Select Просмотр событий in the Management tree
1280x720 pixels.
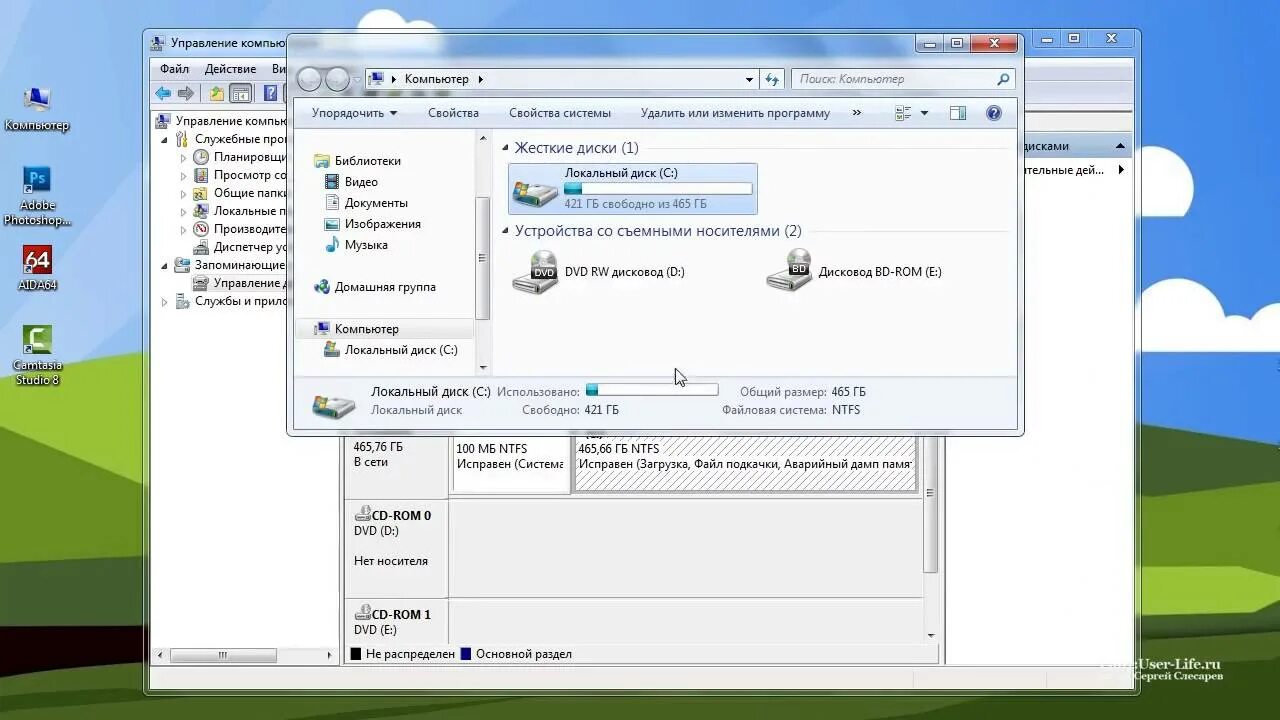pos(239,175)
